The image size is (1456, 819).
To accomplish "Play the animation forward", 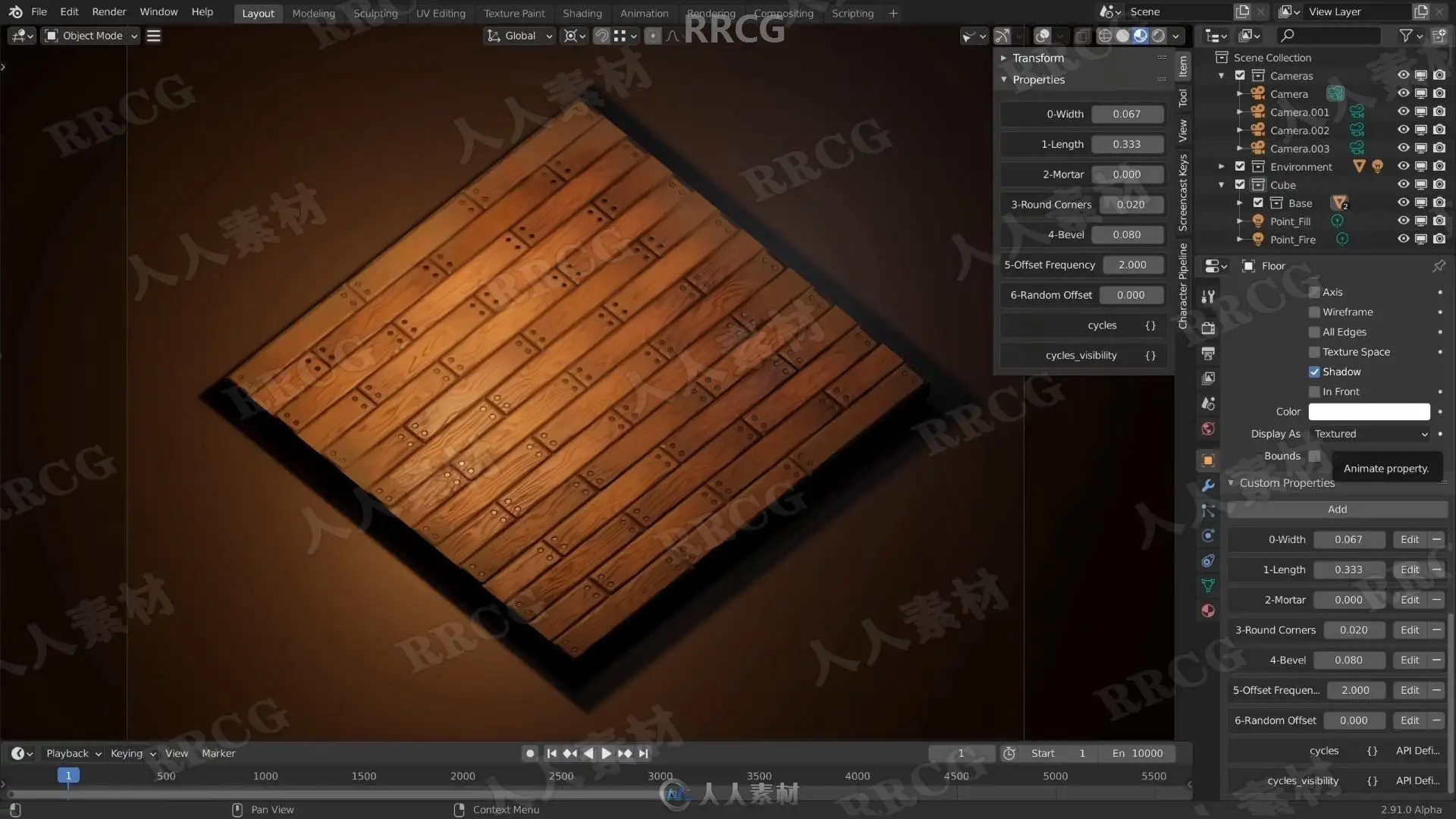I will 606,753.
